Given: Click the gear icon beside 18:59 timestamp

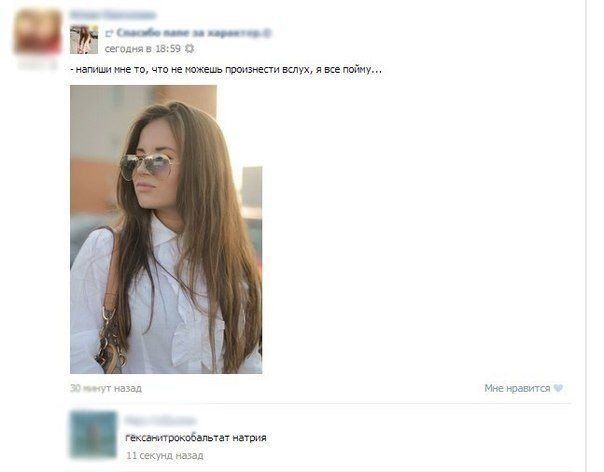Looking at the screenshot, I should [x=190, y=49].
